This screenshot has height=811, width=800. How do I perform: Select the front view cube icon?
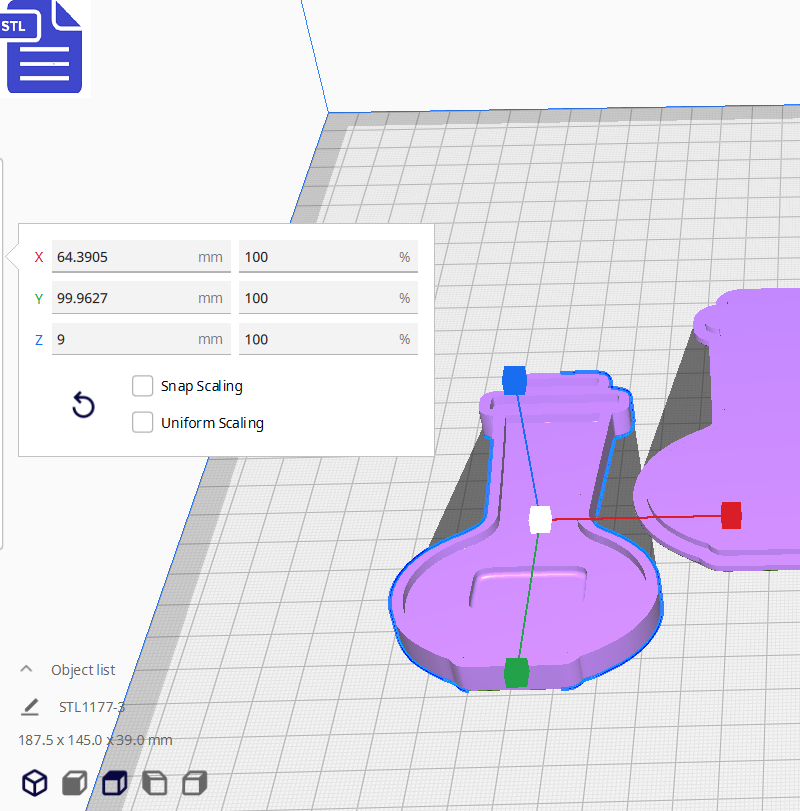click(x=75, y=782)
